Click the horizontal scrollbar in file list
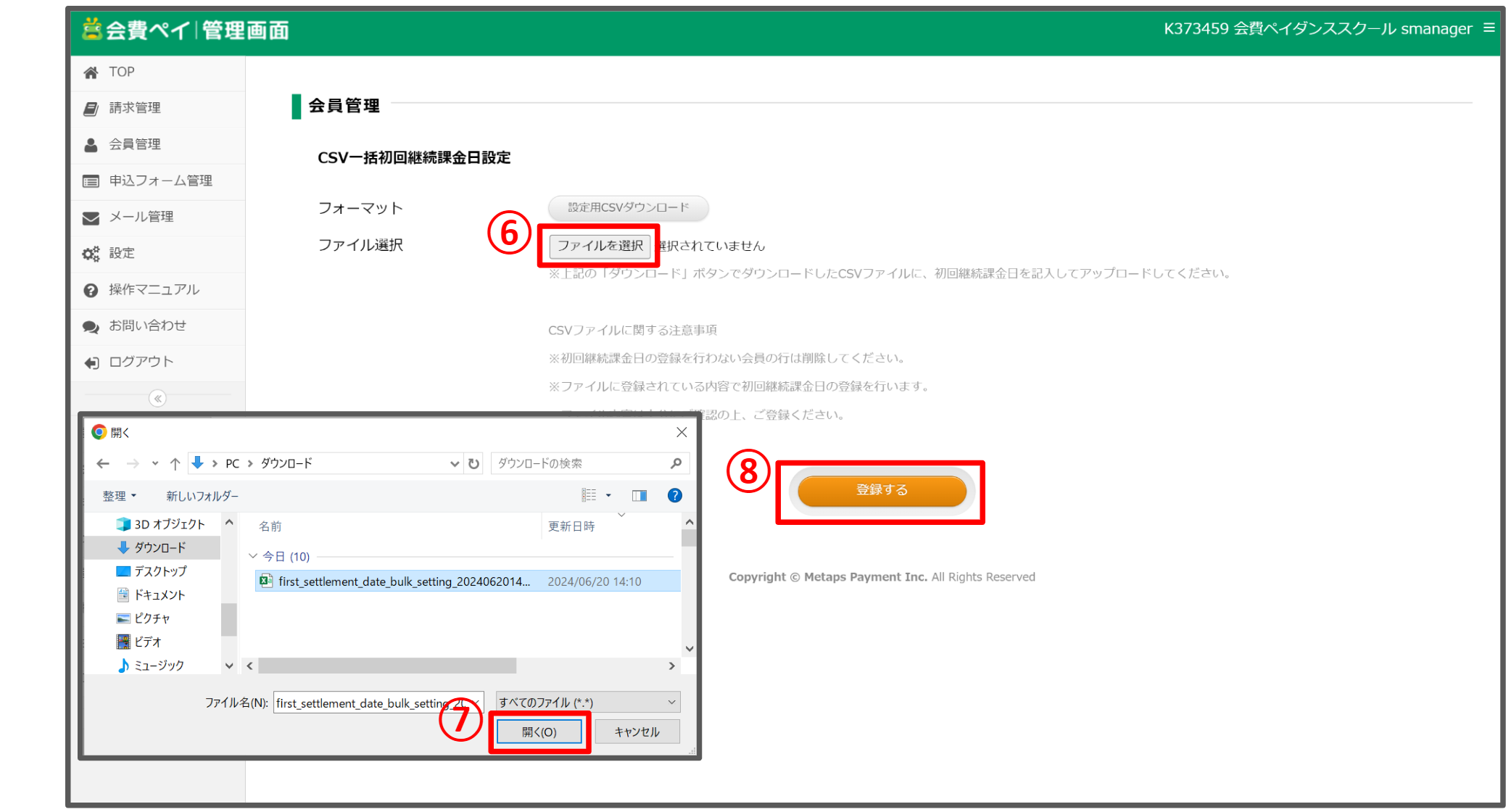1511x812 pixels. [387, 666]
